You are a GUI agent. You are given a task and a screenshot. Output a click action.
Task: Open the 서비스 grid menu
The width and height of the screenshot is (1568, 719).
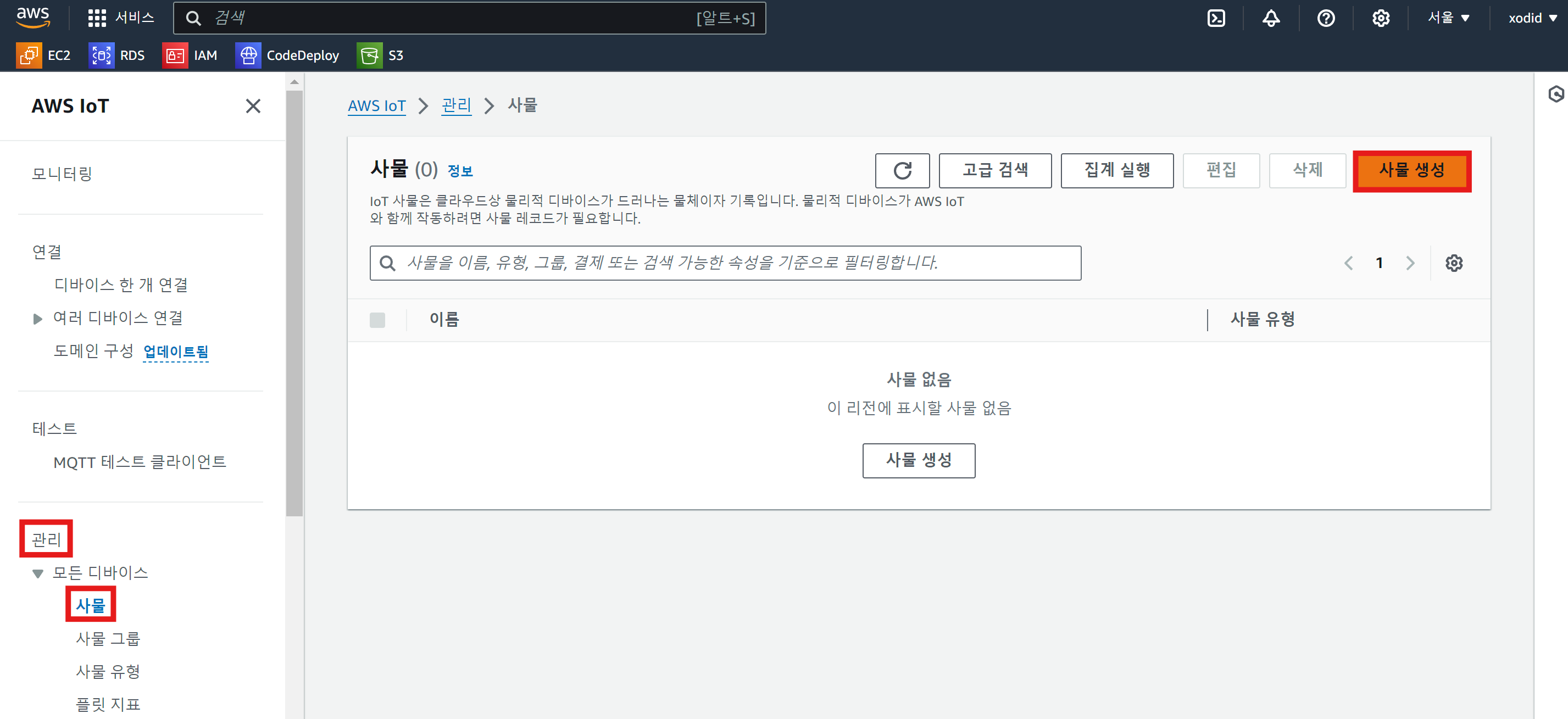pos(121,18)
